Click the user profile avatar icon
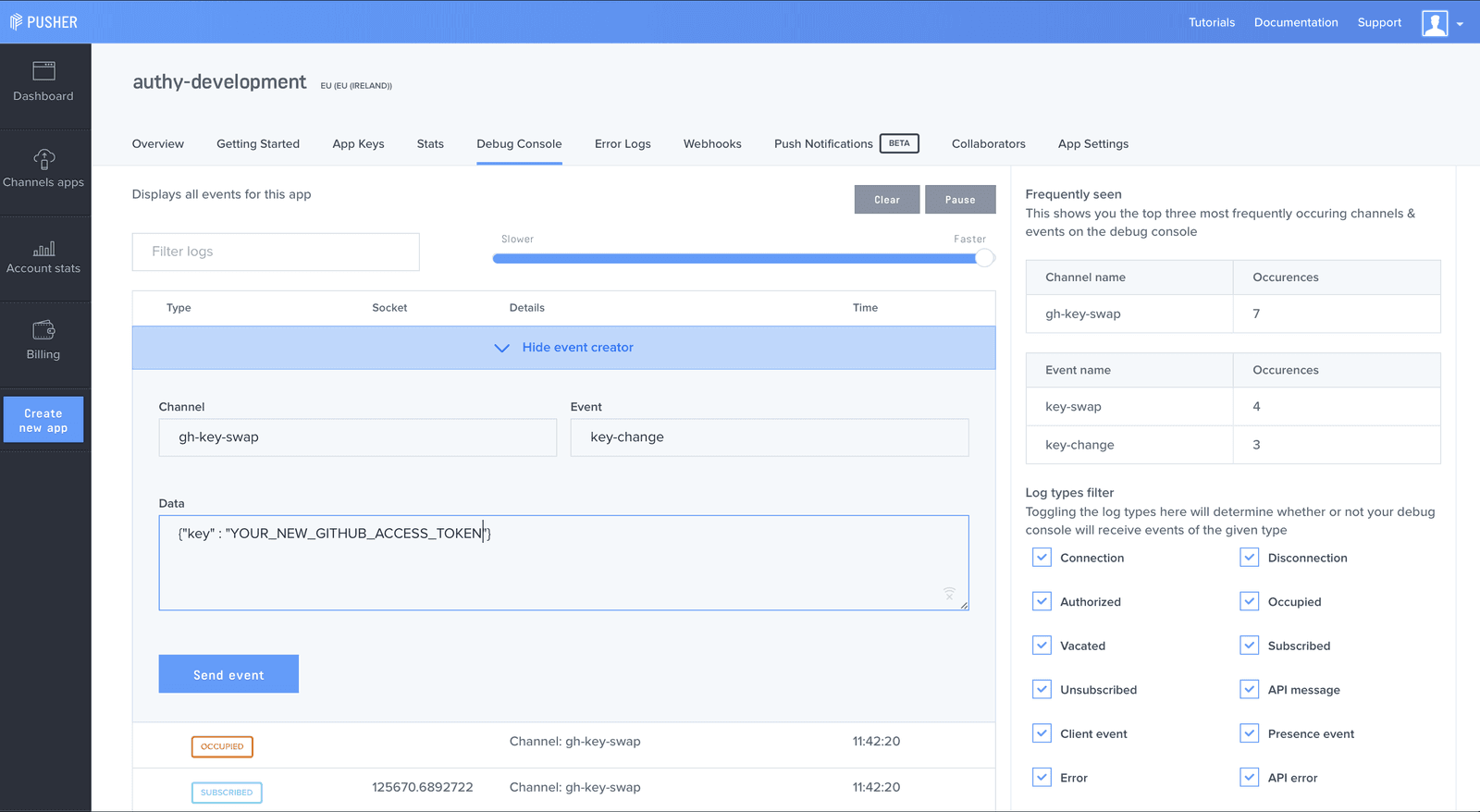1480x812 pixels. pos(1435,23)
